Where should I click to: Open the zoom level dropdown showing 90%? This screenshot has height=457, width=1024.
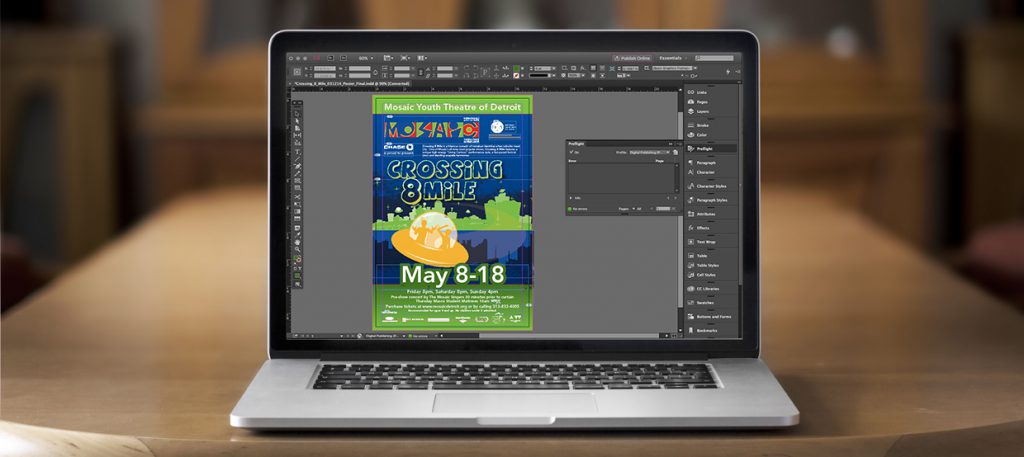click(x=364, y=58)
